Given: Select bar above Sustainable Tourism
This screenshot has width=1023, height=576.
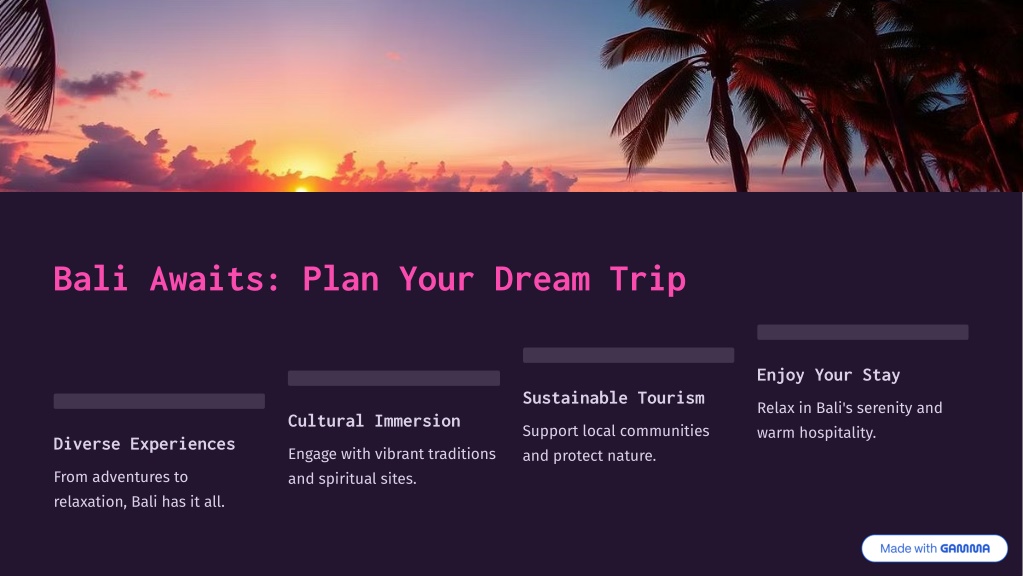Looking at the screenshot, I should coord(628,355).
